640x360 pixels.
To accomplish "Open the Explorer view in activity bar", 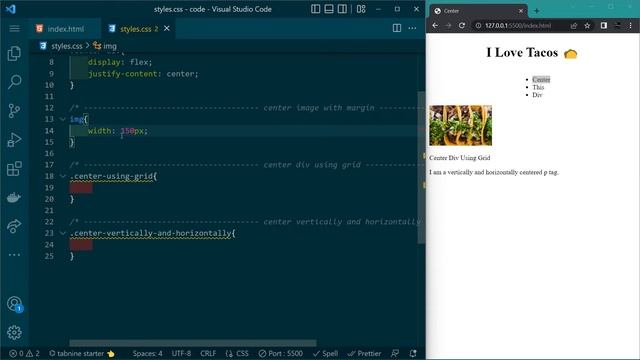I will pos(14,53).
